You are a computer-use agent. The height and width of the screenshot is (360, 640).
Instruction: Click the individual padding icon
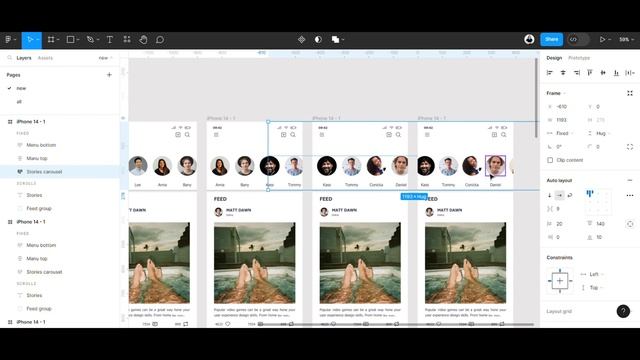click(x=630, y=224)
